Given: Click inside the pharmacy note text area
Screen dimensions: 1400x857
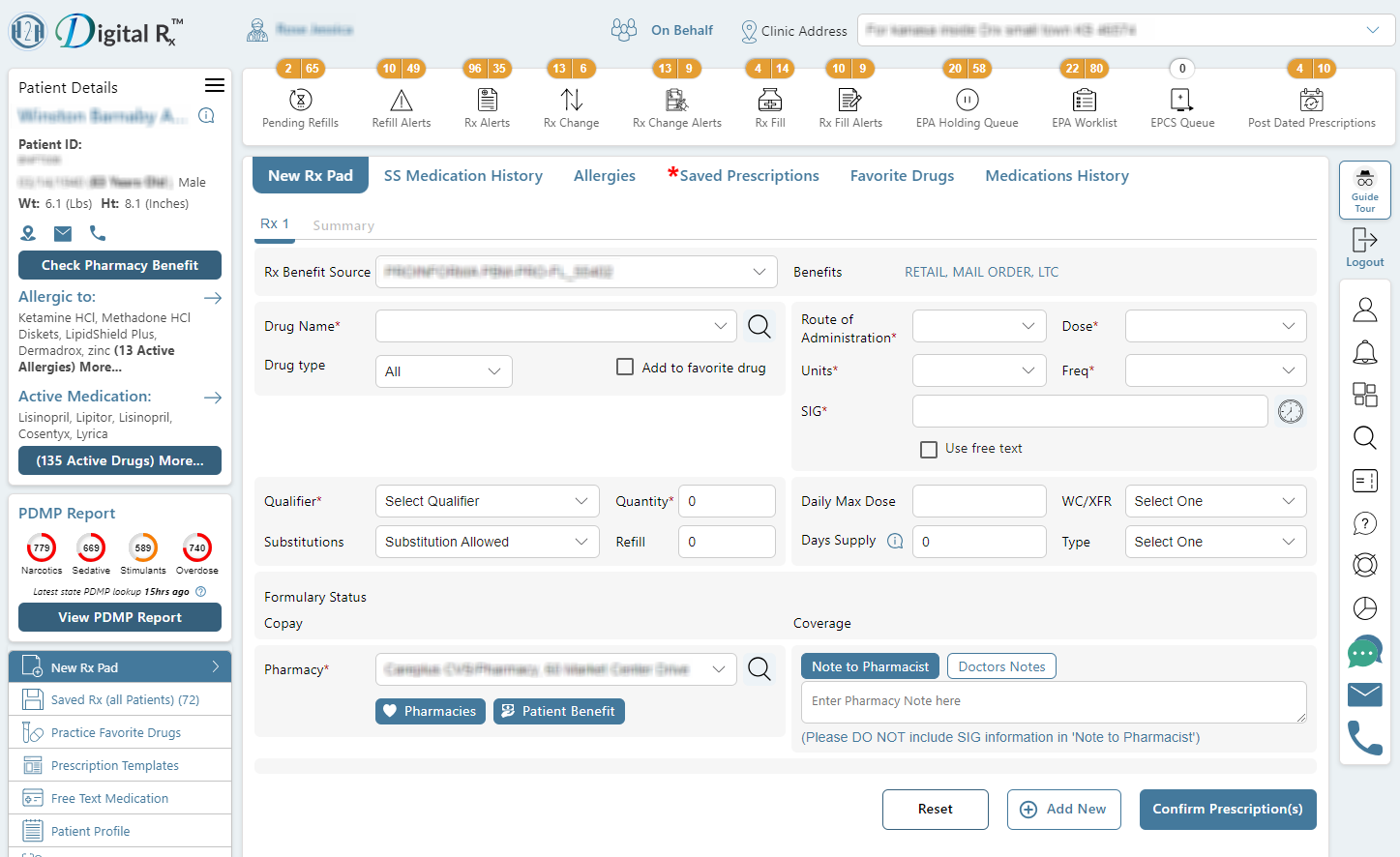Looking at the screenshot, I should pyautogui.click(x=1054, y=702).
